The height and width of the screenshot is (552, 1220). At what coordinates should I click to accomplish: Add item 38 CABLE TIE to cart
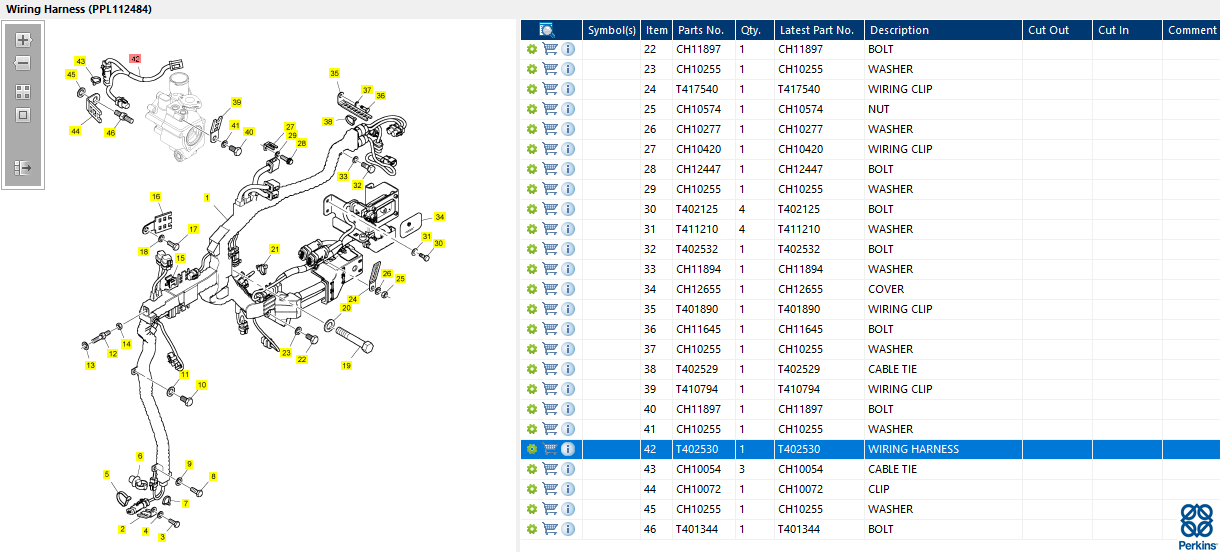tap(550, 369)
